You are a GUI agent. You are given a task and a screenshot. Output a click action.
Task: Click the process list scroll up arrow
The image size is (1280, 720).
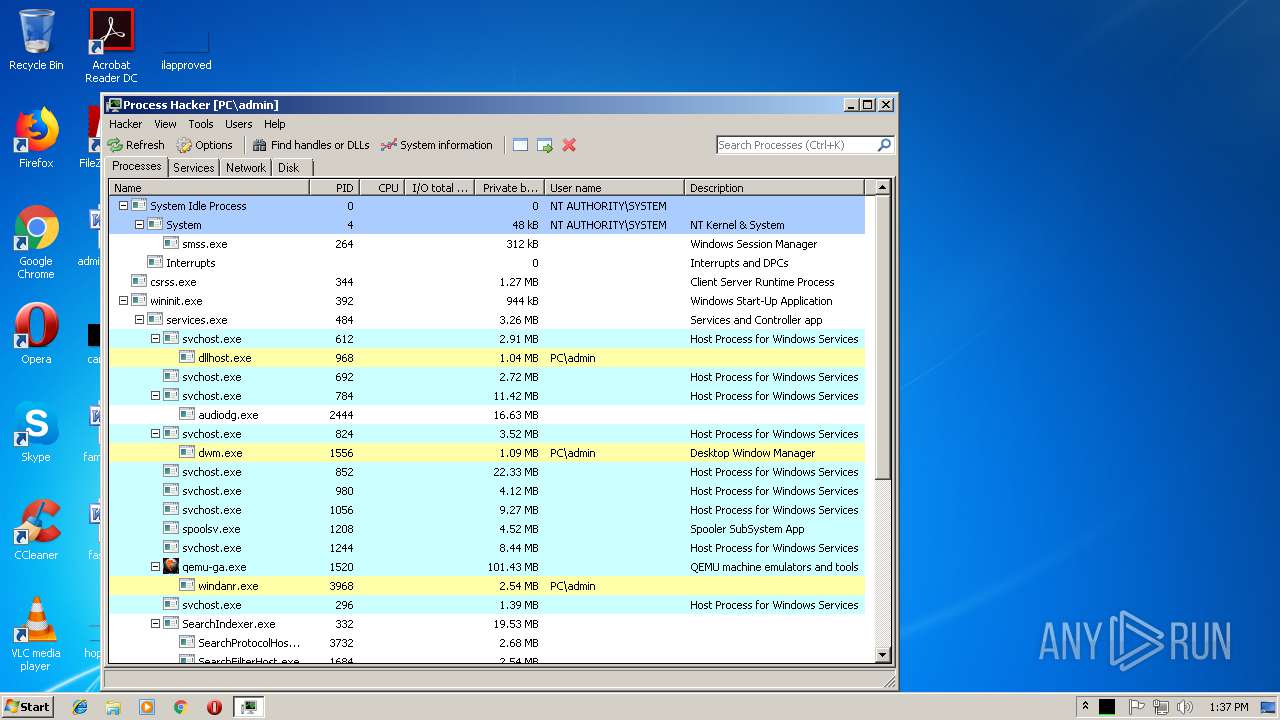click(882, 187)
